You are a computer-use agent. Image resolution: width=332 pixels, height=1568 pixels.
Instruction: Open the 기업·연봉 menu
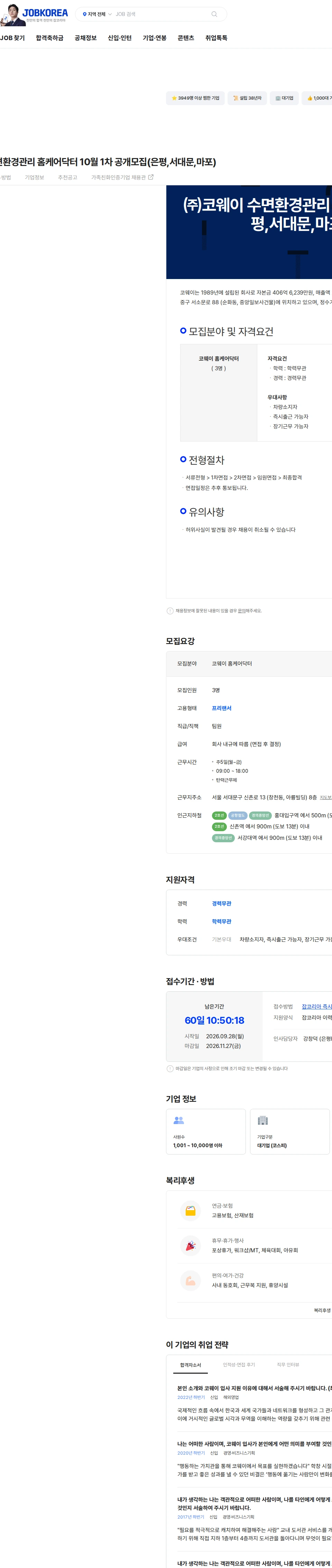(154, 38)
